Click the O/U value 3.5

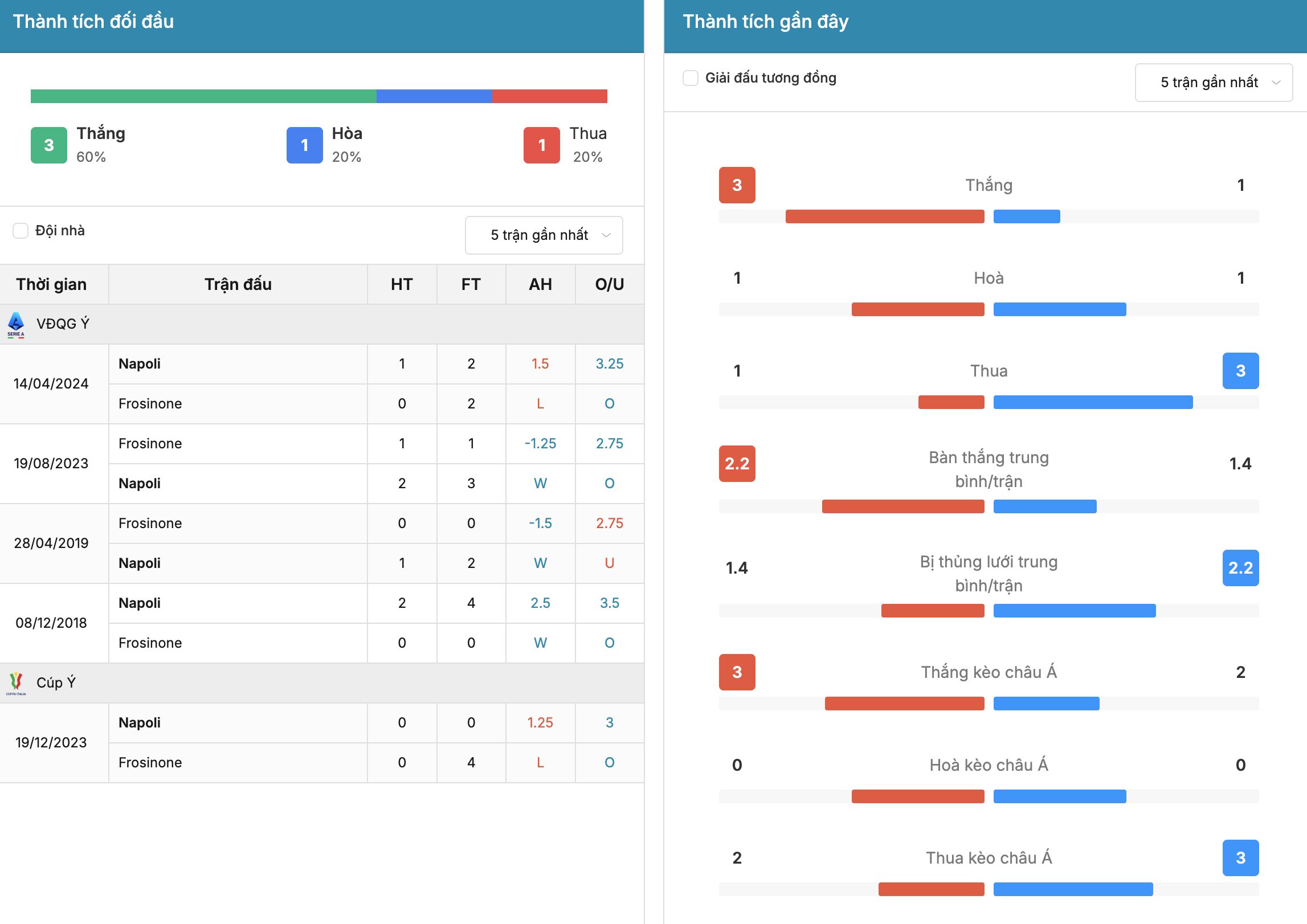(610, 603)
